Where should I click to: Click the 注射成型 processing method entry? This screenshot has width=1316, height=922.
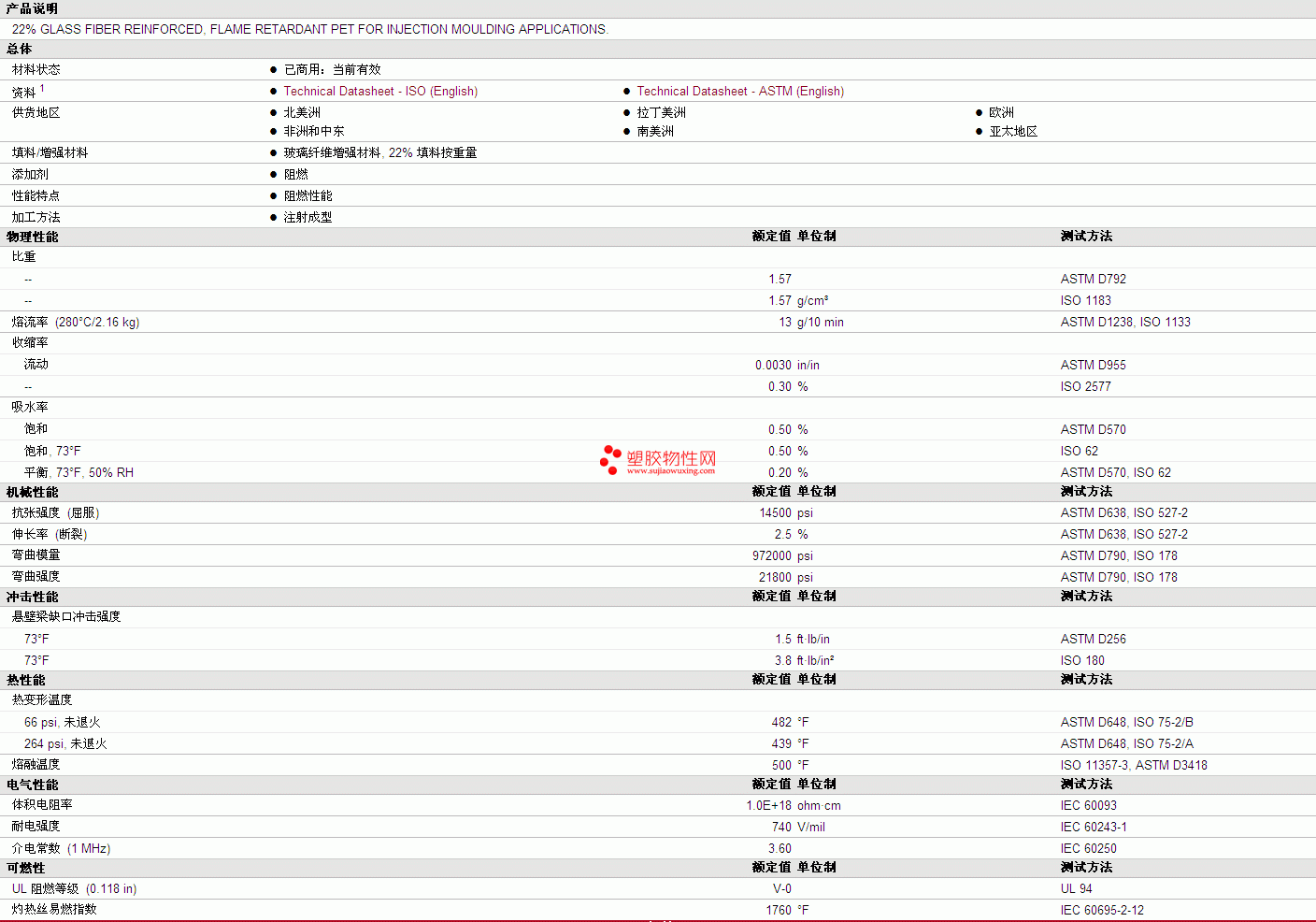point(308,217)
